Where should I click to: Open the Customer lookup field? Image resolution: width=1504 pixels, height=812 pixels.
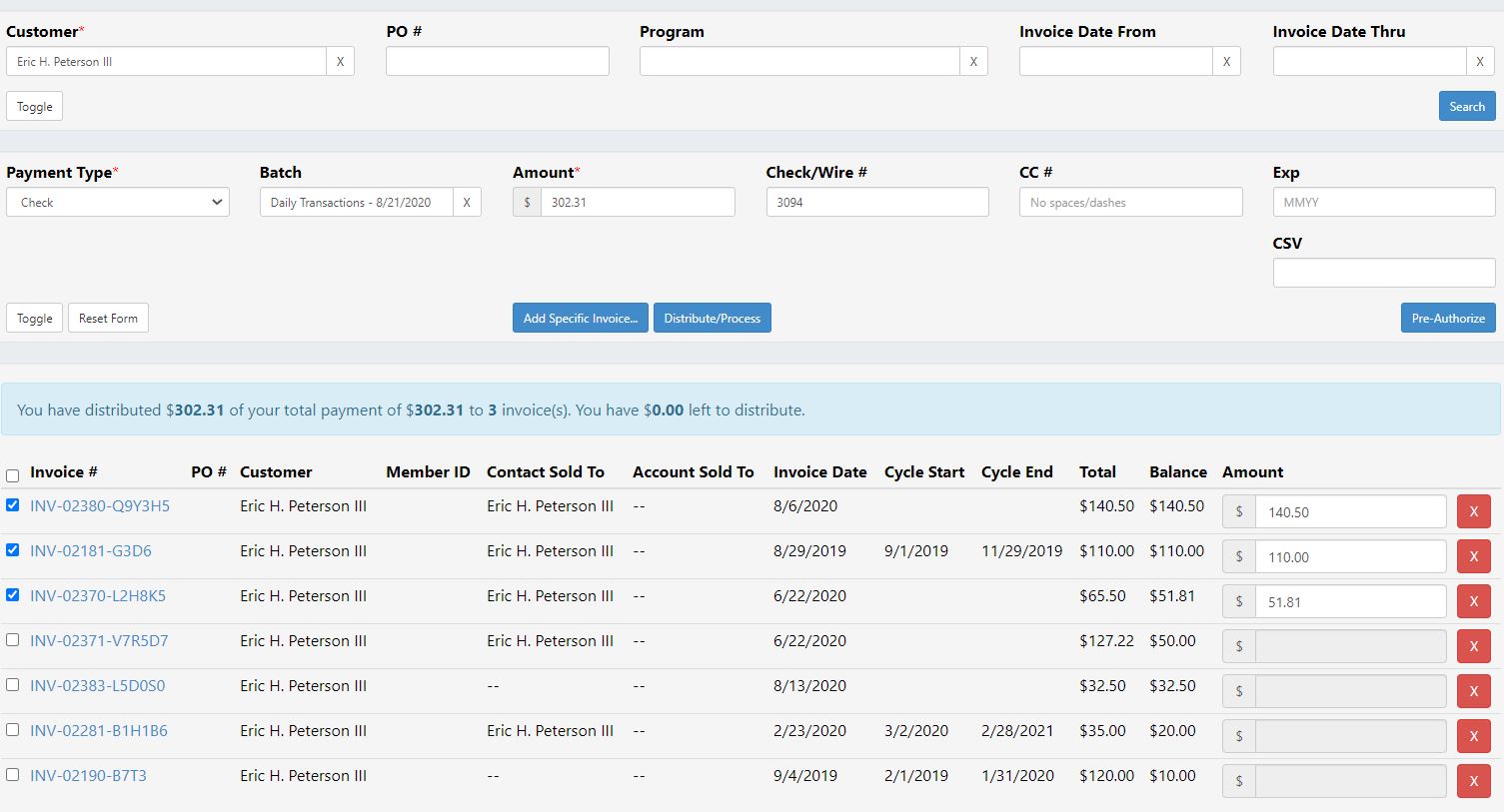tap(166, 61)
